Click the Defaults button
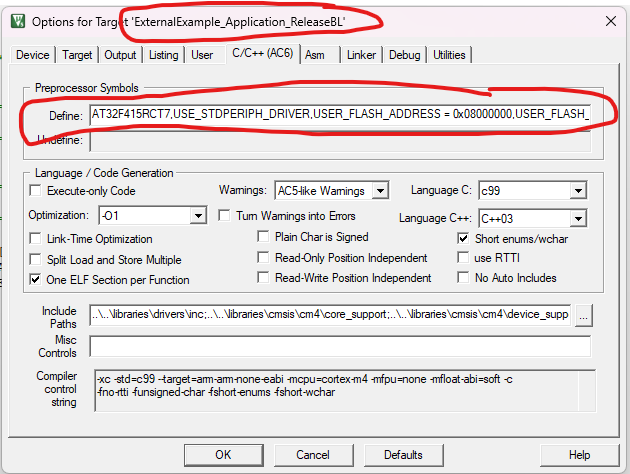Viewport: 630px width, 474px height. pyautogui.click(x=403, y=455)
